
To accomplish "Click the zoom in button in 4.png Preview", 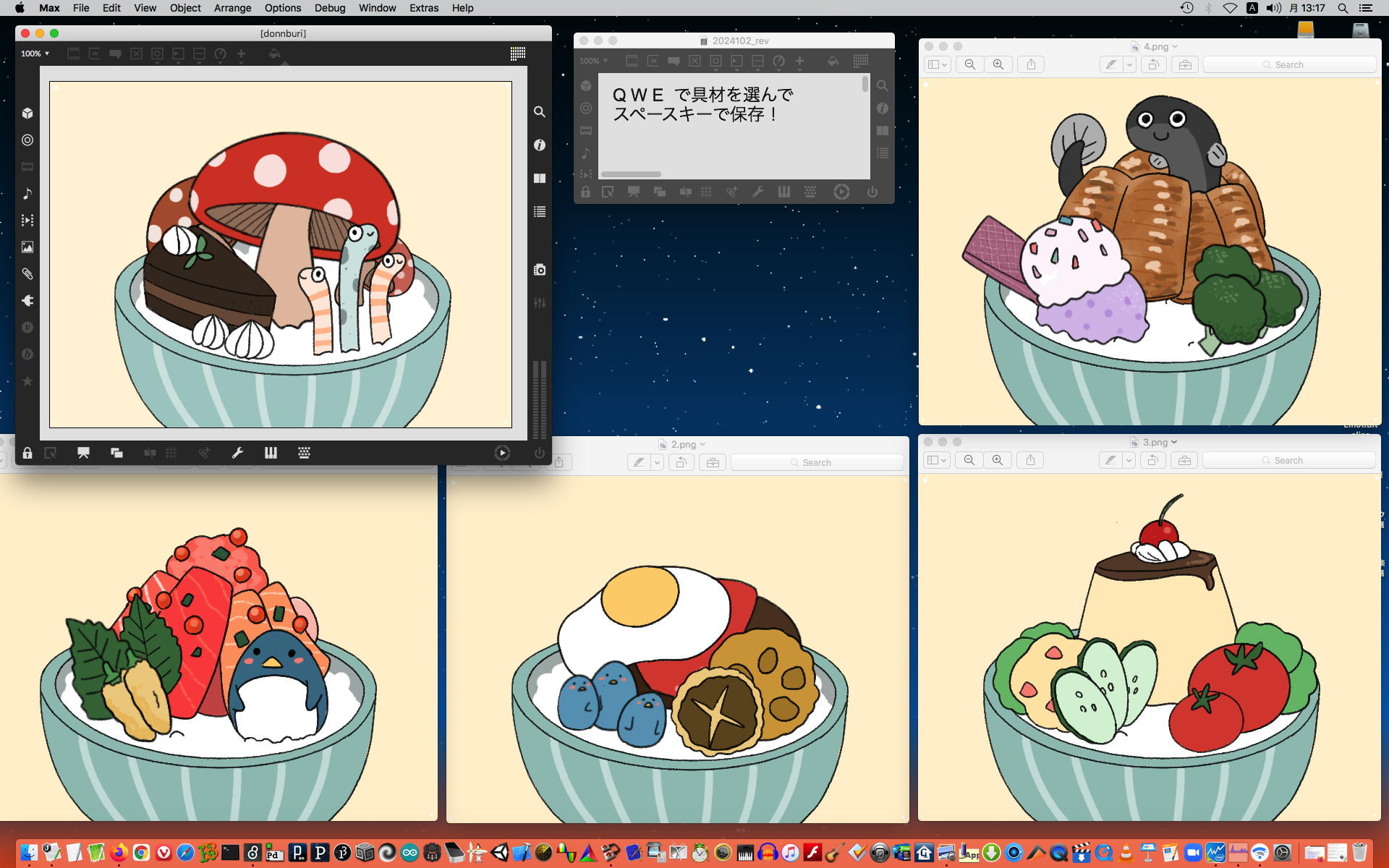I will [x=998, y=64].
